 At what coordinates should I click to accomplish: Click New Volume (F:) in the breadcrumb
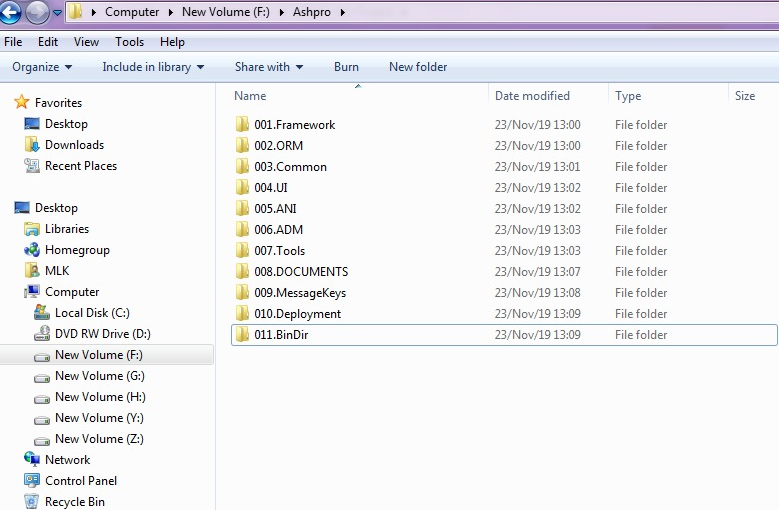[x=226, y=12]
